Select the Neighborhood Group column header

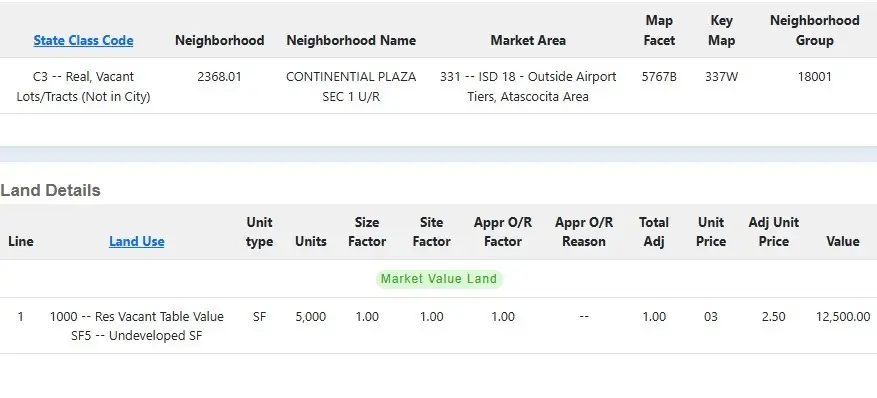[814, 30]
